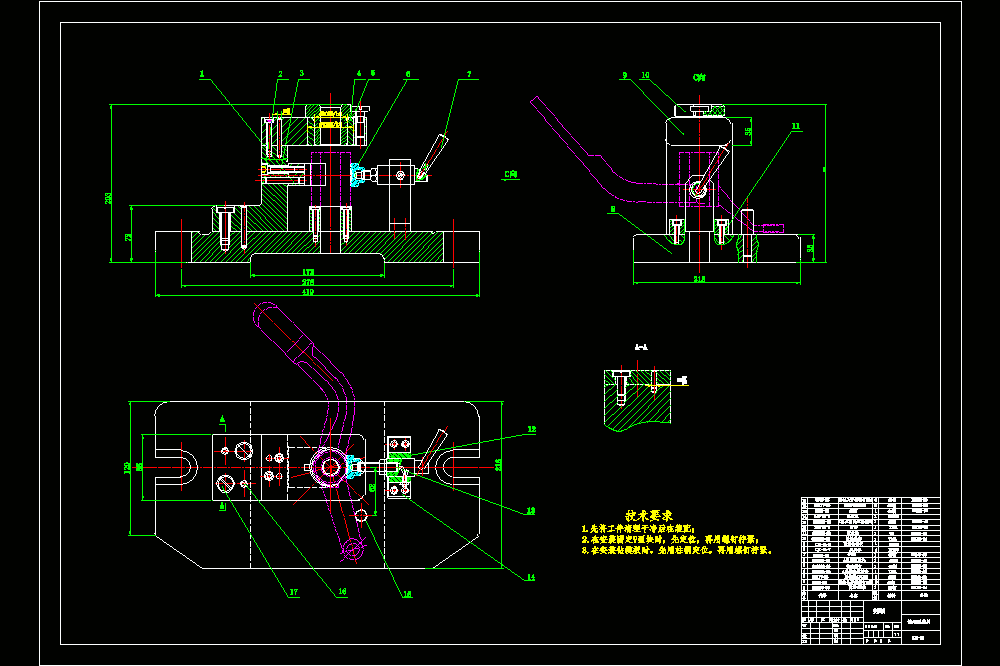
Task: Click part callout number 7
Action: point(469,75)
